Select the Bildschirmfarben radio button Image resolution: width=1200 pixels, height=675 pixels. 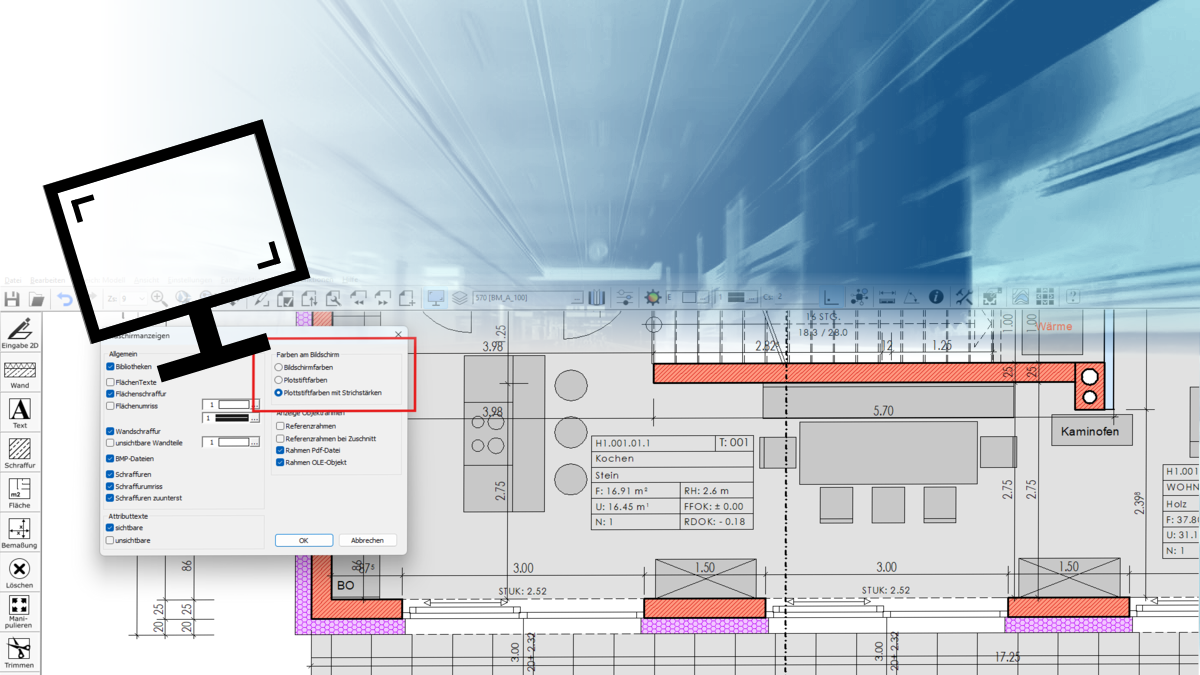(279, 368)
